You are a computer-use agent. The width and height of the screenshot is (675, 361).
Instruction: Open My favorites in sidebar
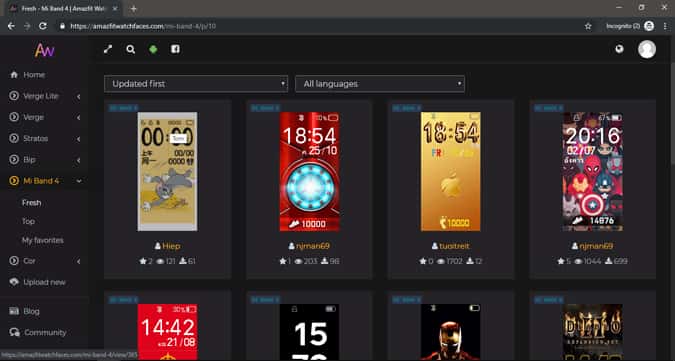(x=43, y=240)
